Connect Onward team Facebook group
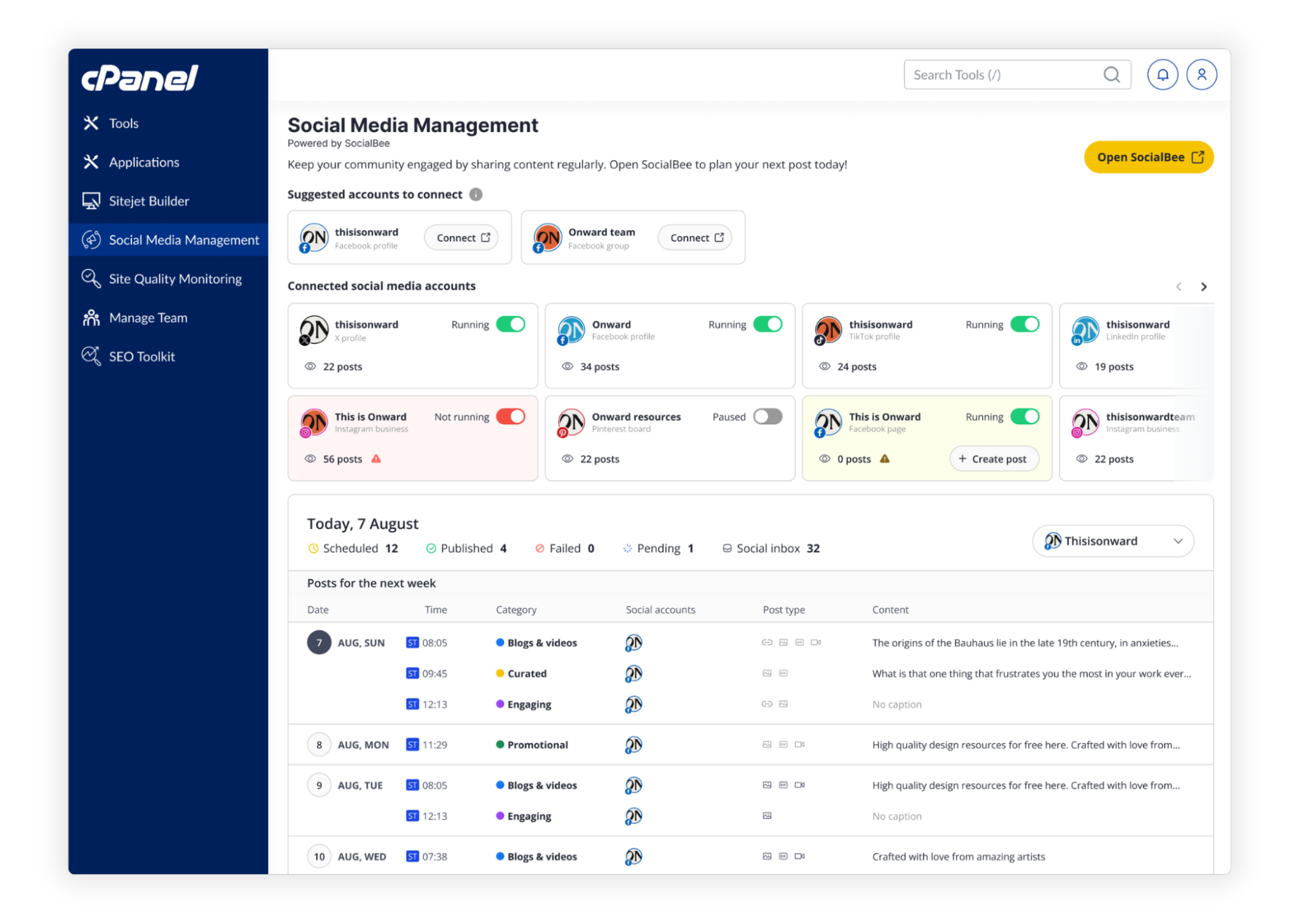1299x924 pixels. [695, 238]
